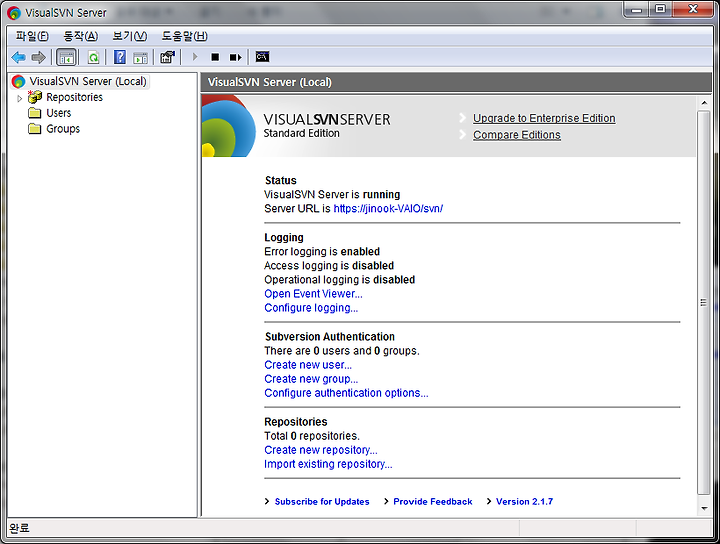Click the 'Logging' section heading
720x544 pixels.
tap(284, 237)
